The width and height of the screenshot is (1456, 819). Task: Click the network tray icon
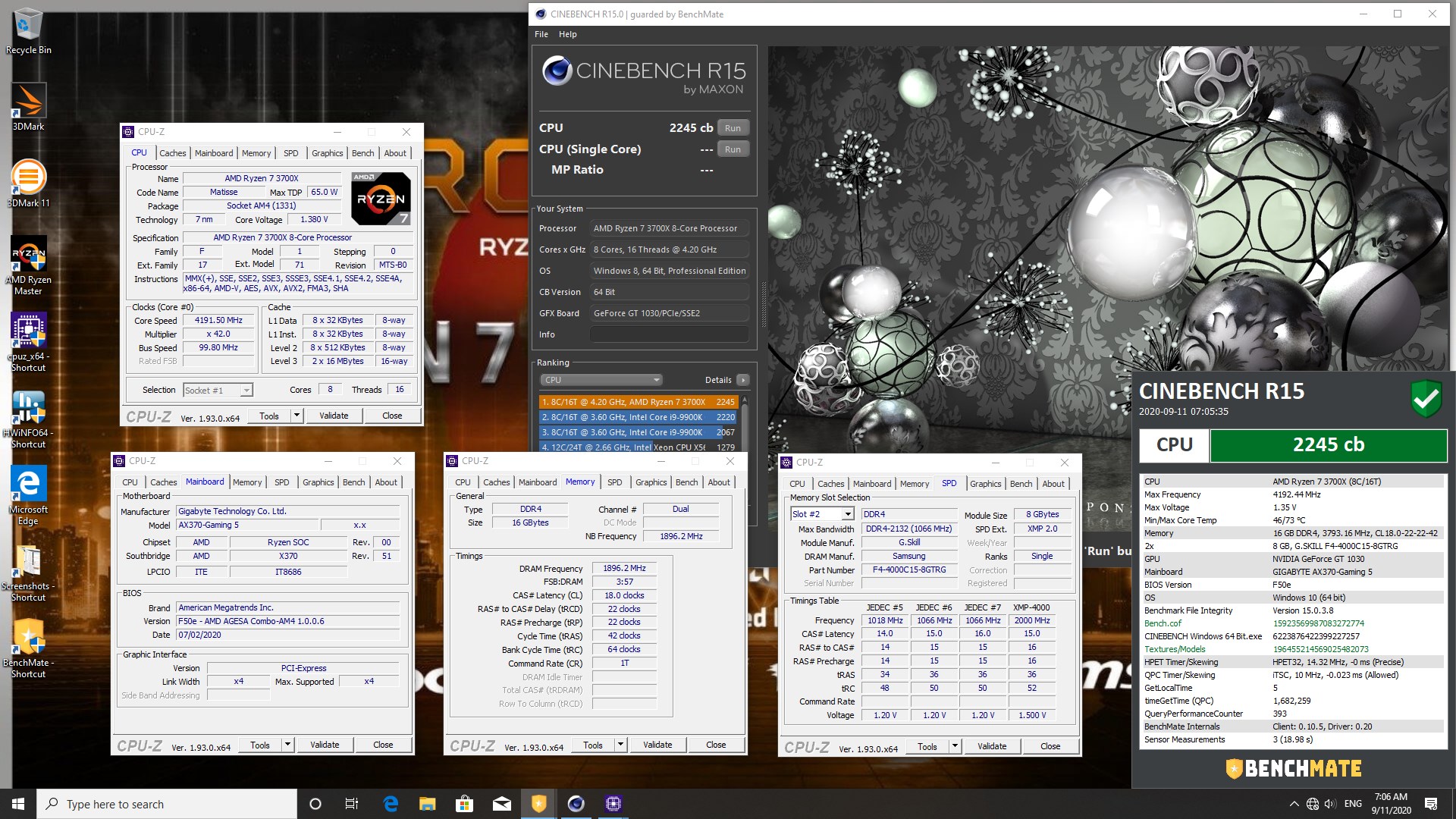tap(1313, 804)
